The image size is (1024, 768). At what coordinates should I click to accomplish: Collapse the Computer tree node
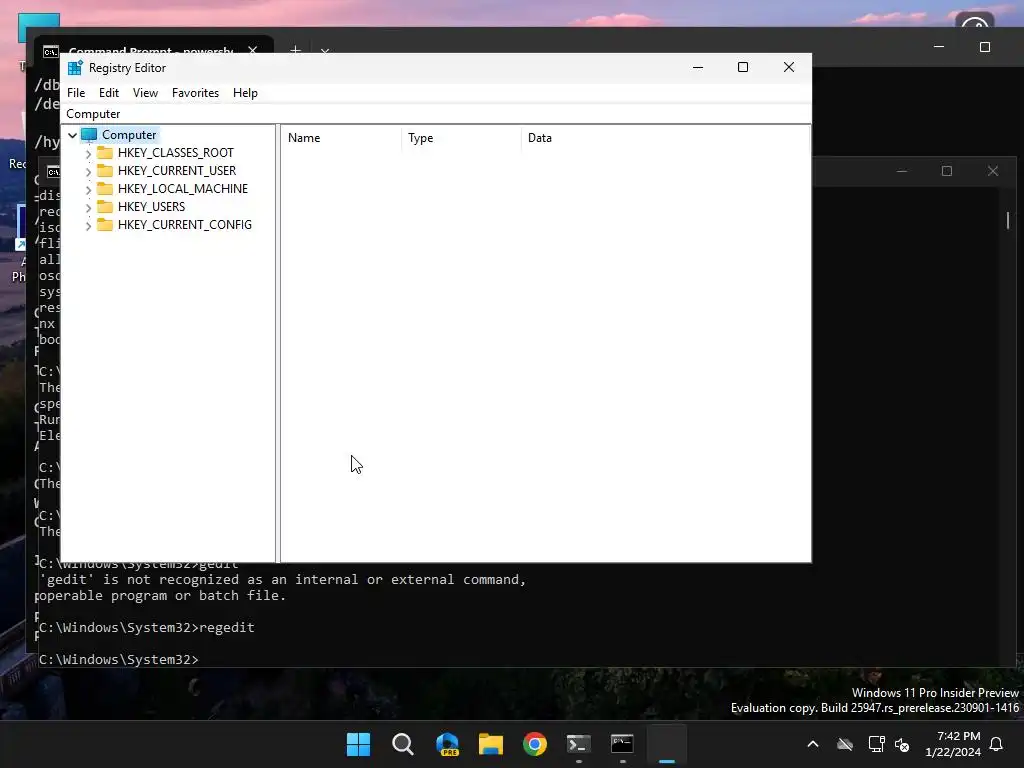pyautogui.click(x=72, y=135)
